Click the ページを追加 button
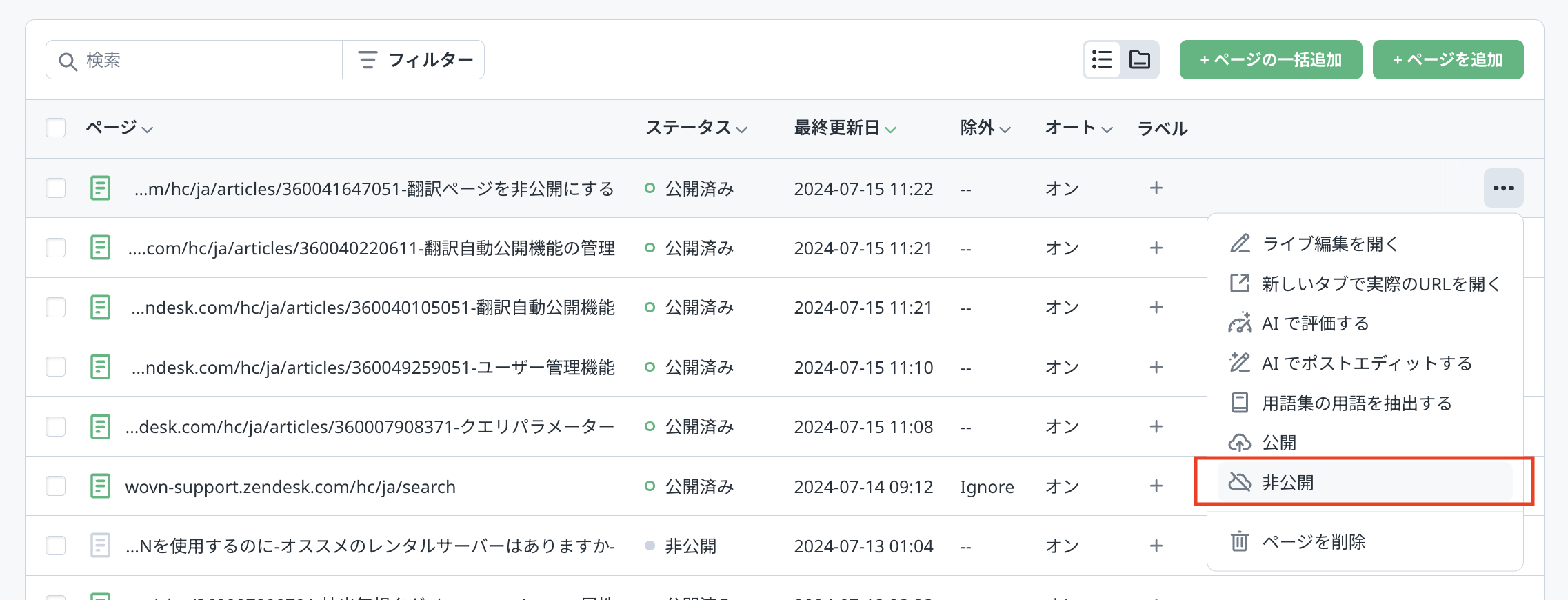This screenshot has width=1568, height=600. click(x=1447, y=60)
